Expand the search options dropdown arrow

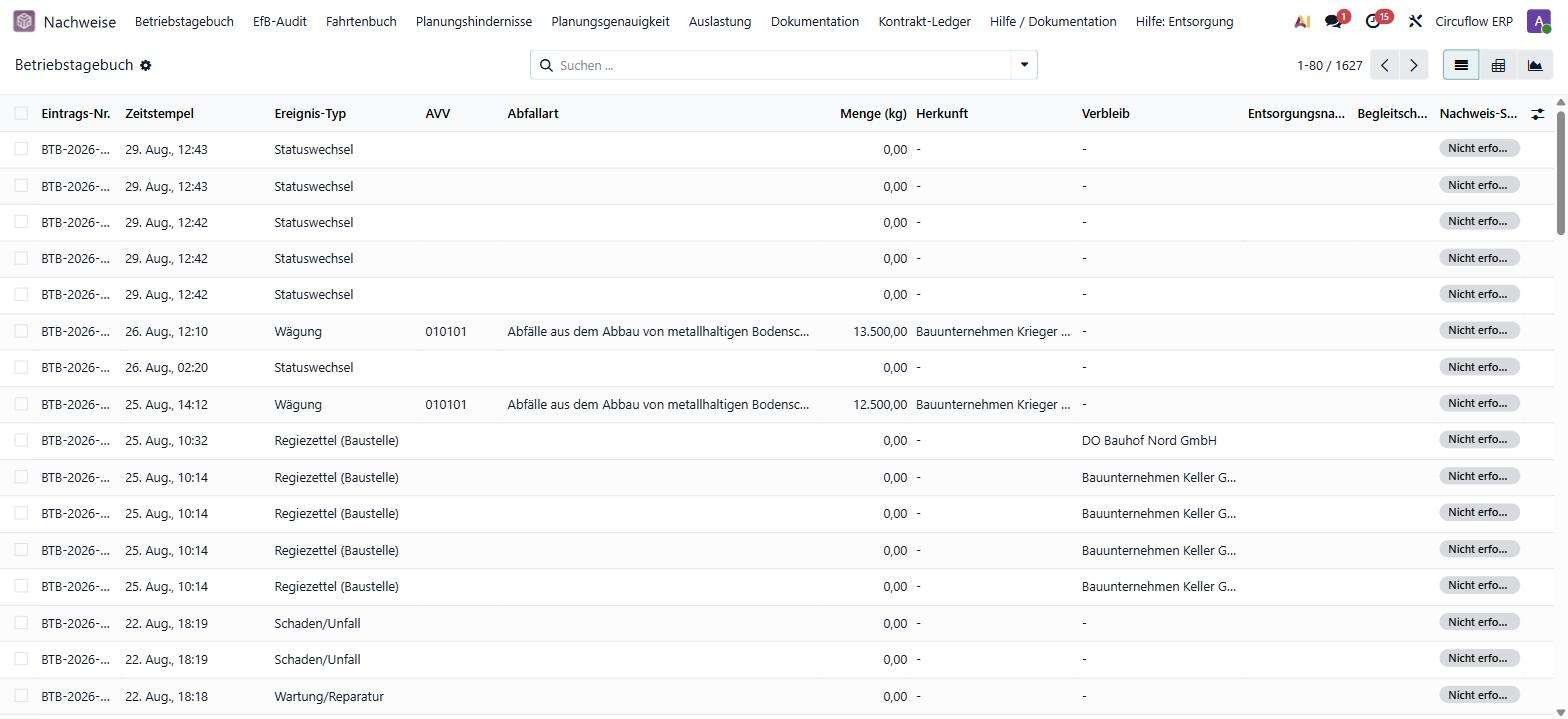(1024, 65)
